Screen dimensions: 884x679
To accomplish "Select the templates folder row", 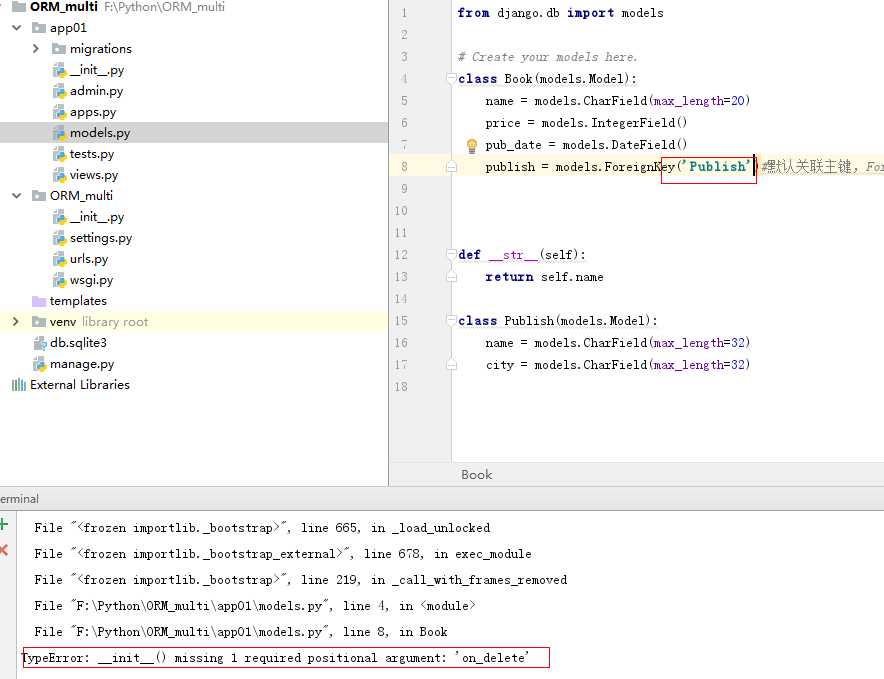I will [194, 301].
